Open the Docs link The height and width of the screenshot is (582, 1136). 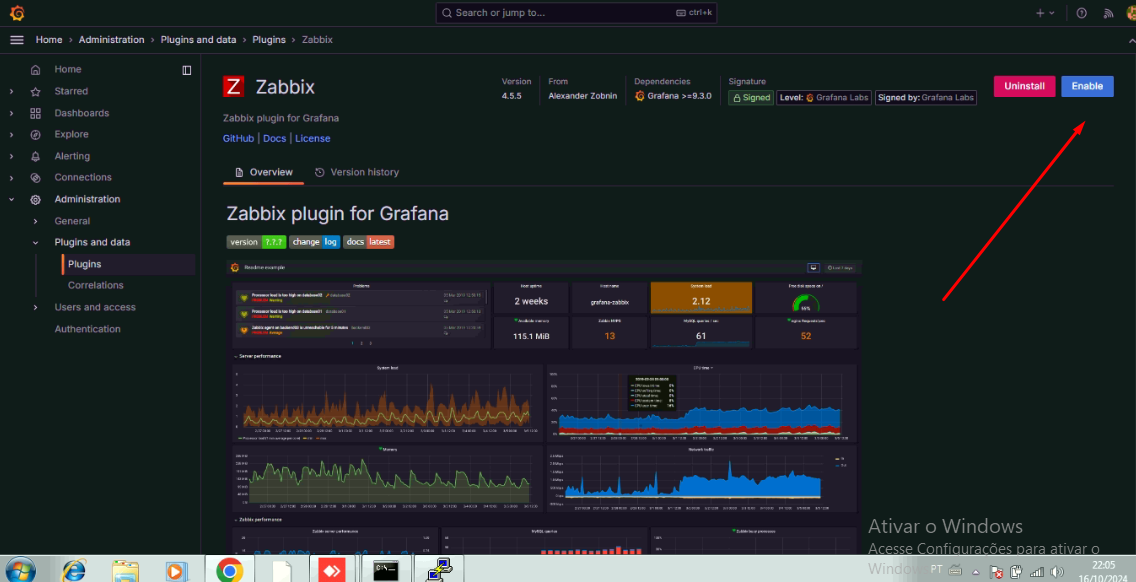pos(275,138)
